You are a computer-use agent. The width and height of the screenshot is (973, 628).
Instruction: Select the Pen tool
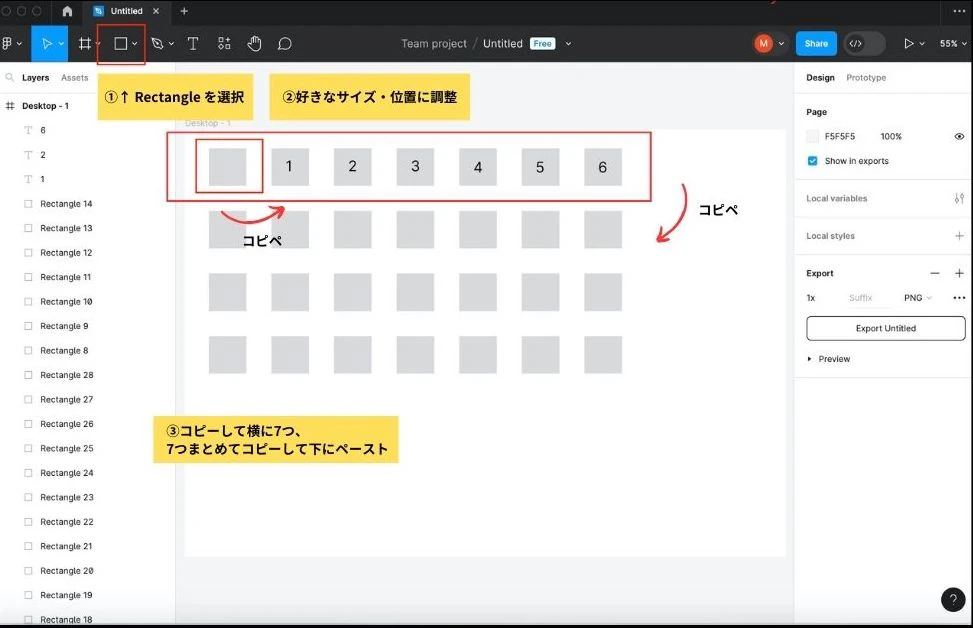click(x=157, y=43)
